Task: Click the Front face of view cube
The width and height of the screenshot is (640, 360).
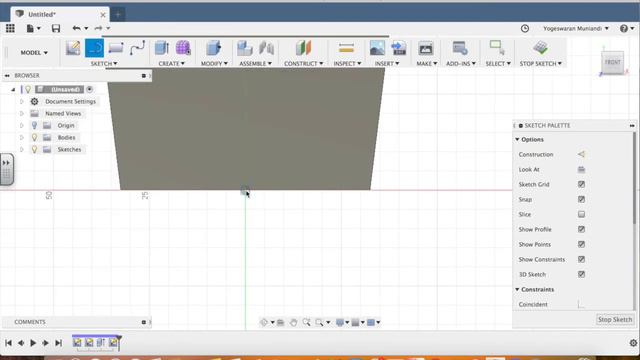Action: coord(612,62)
